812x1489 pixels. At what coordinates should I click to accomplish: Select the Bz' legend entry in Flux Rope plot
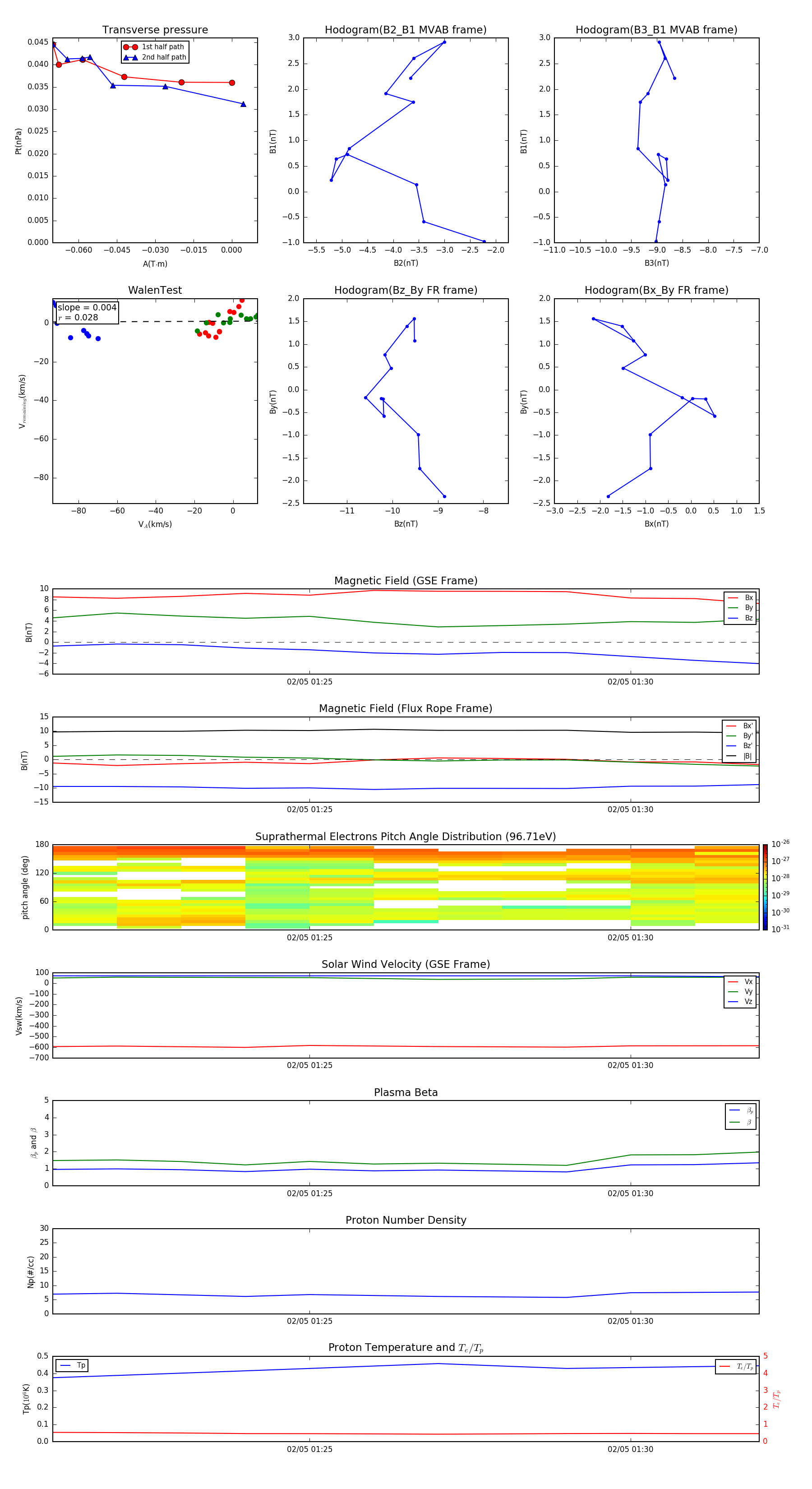pos(740,746)
